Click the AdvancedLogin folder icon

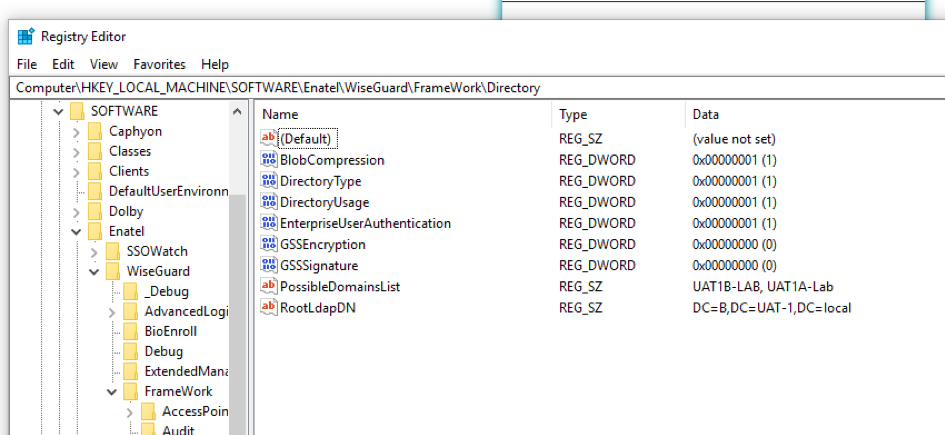pos(131,311)
